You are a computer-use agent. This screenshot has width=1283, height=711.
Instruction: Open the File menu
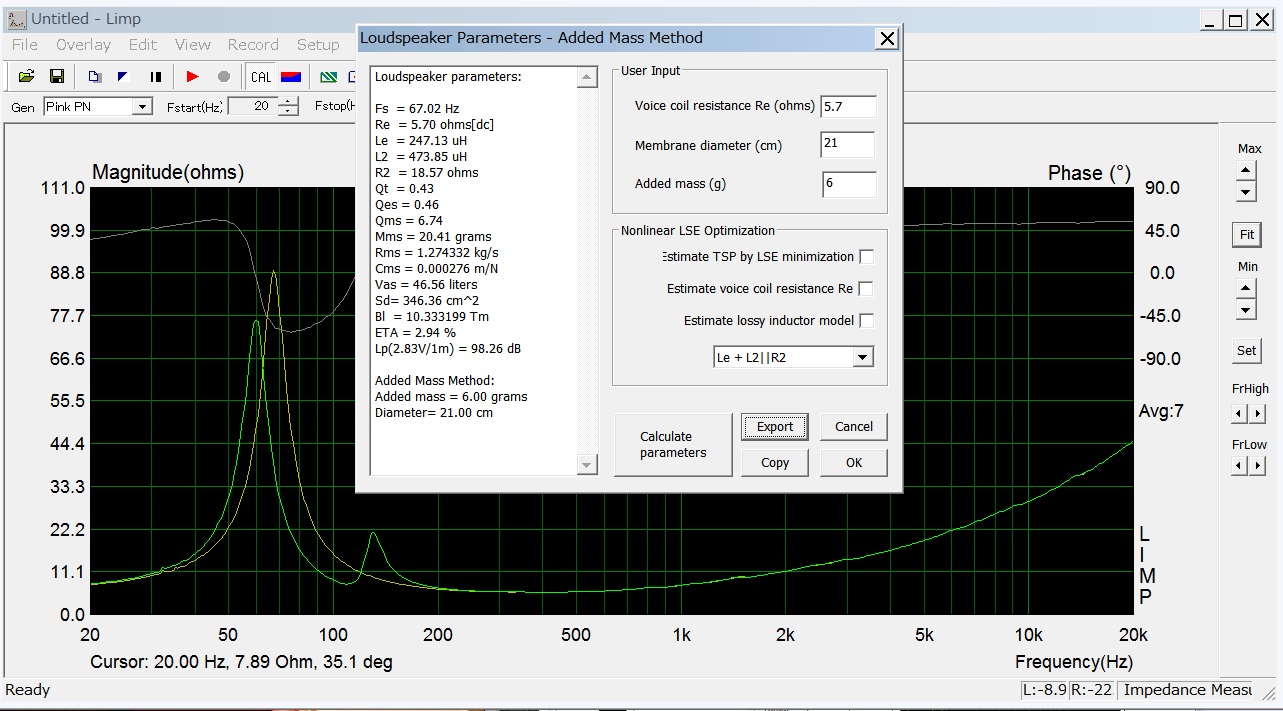25,44
